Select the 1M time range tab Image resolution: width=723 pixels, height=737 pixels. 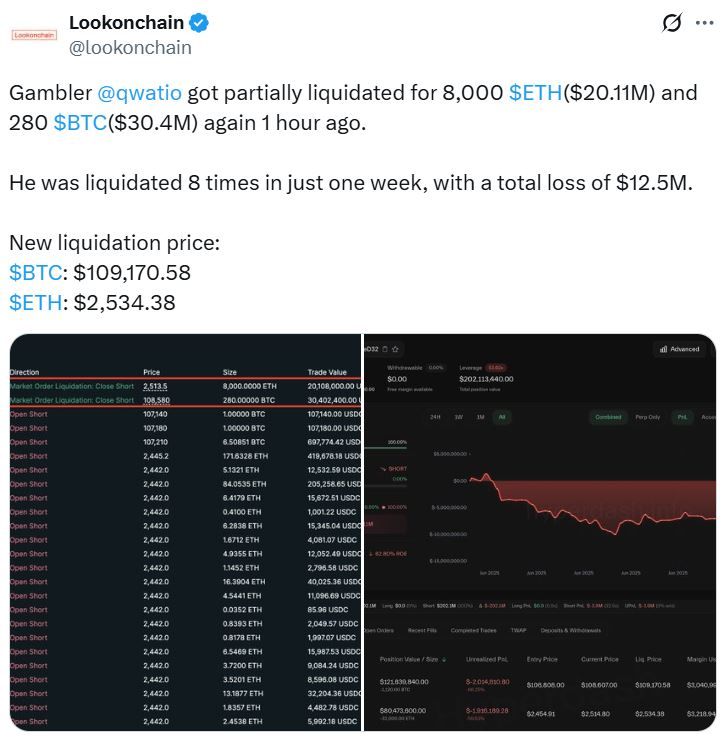480,417
